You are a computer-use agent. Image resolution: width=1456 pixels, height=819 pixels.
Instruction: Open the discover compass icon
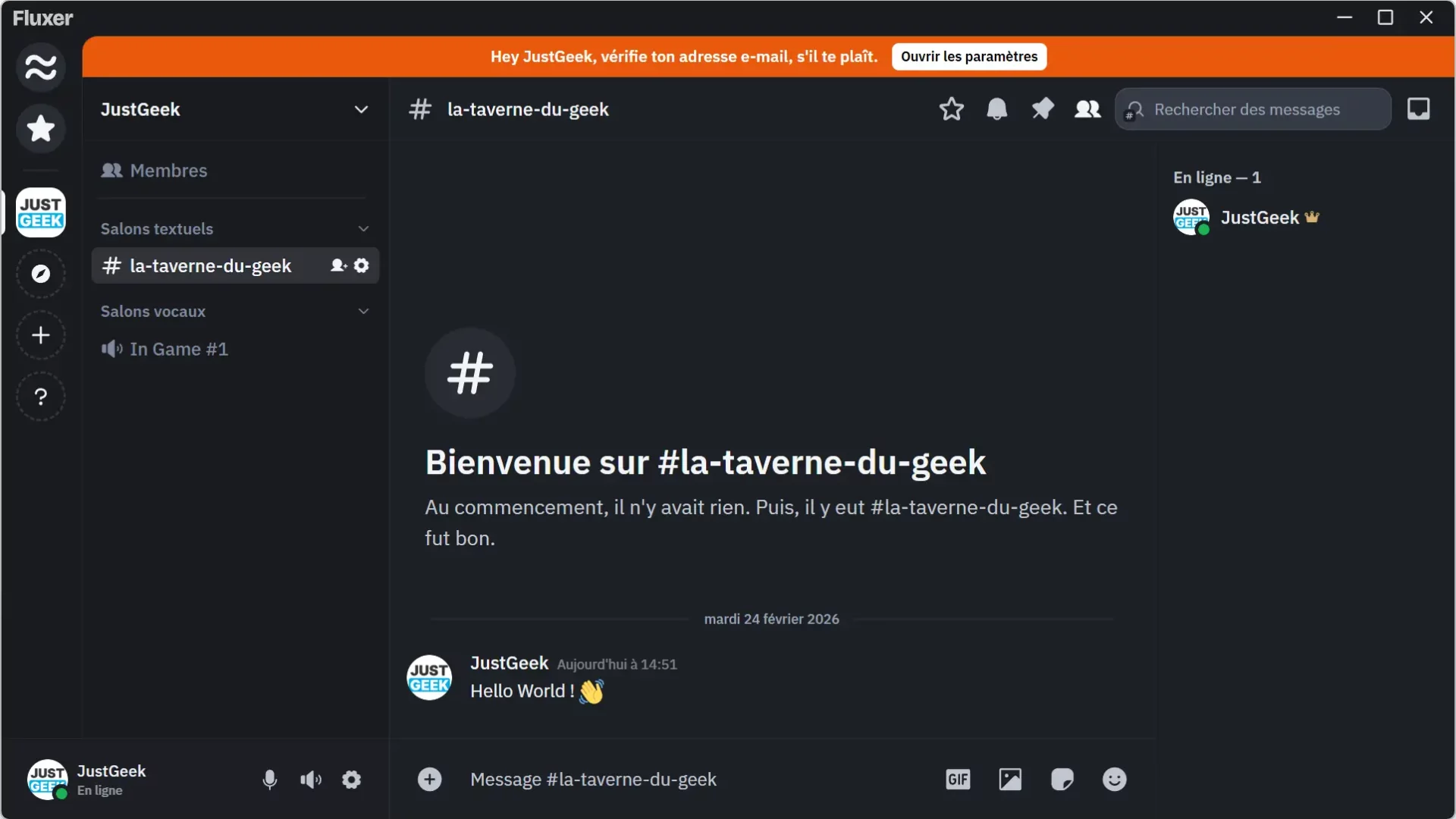(x=41, y=274)
